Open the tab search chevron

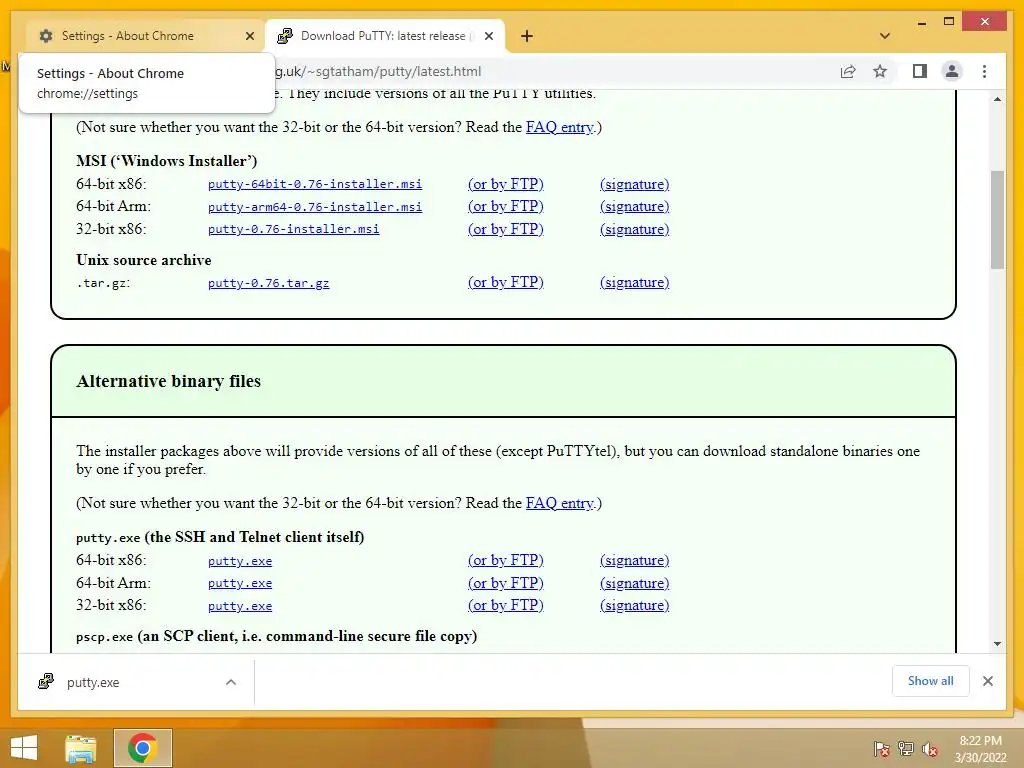pyautogui.click(x=885, y=36)
